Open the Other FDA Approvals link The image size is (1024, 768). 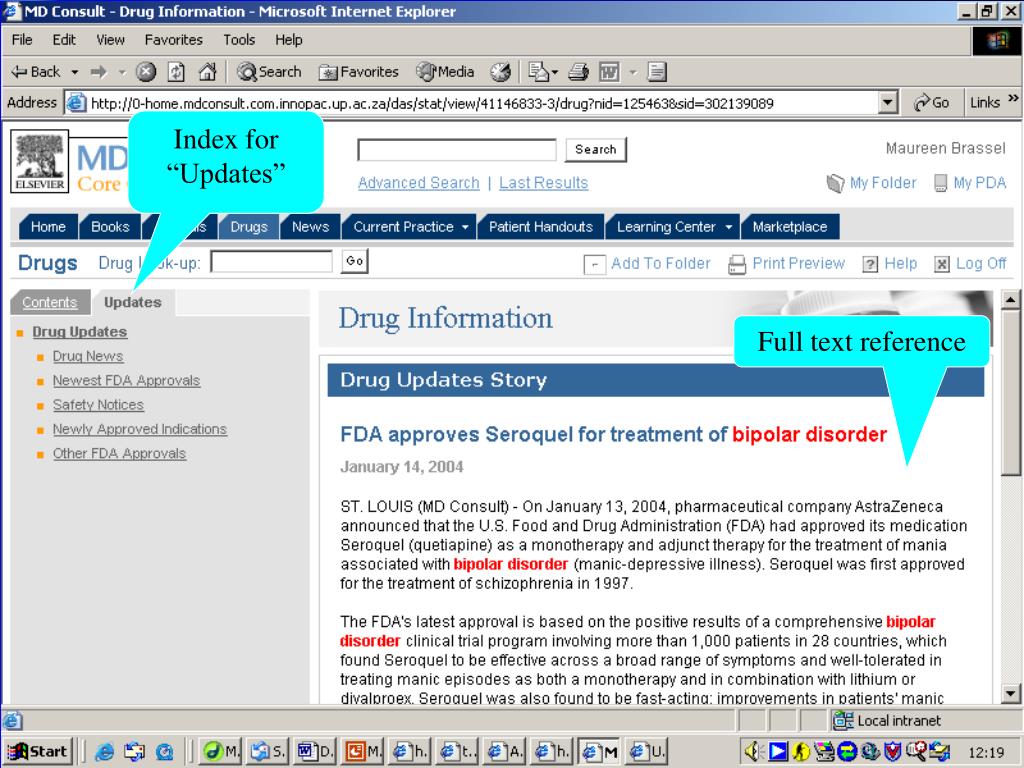coord(120,453)
